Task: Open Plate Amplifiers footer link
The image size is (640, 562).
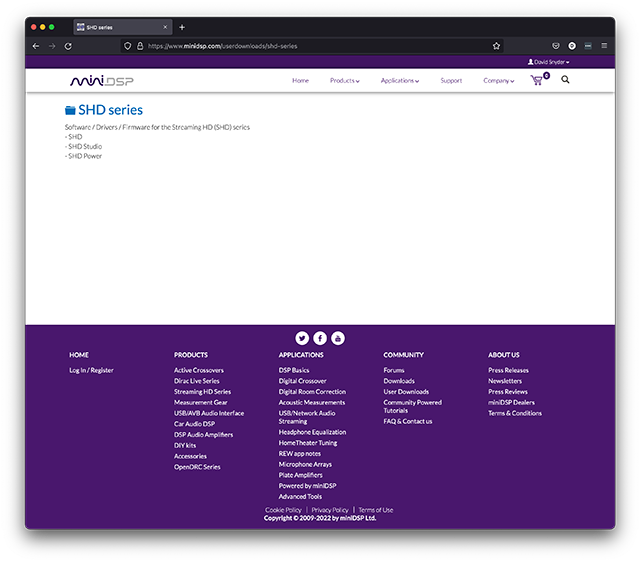Action: (x=300, y=475)
